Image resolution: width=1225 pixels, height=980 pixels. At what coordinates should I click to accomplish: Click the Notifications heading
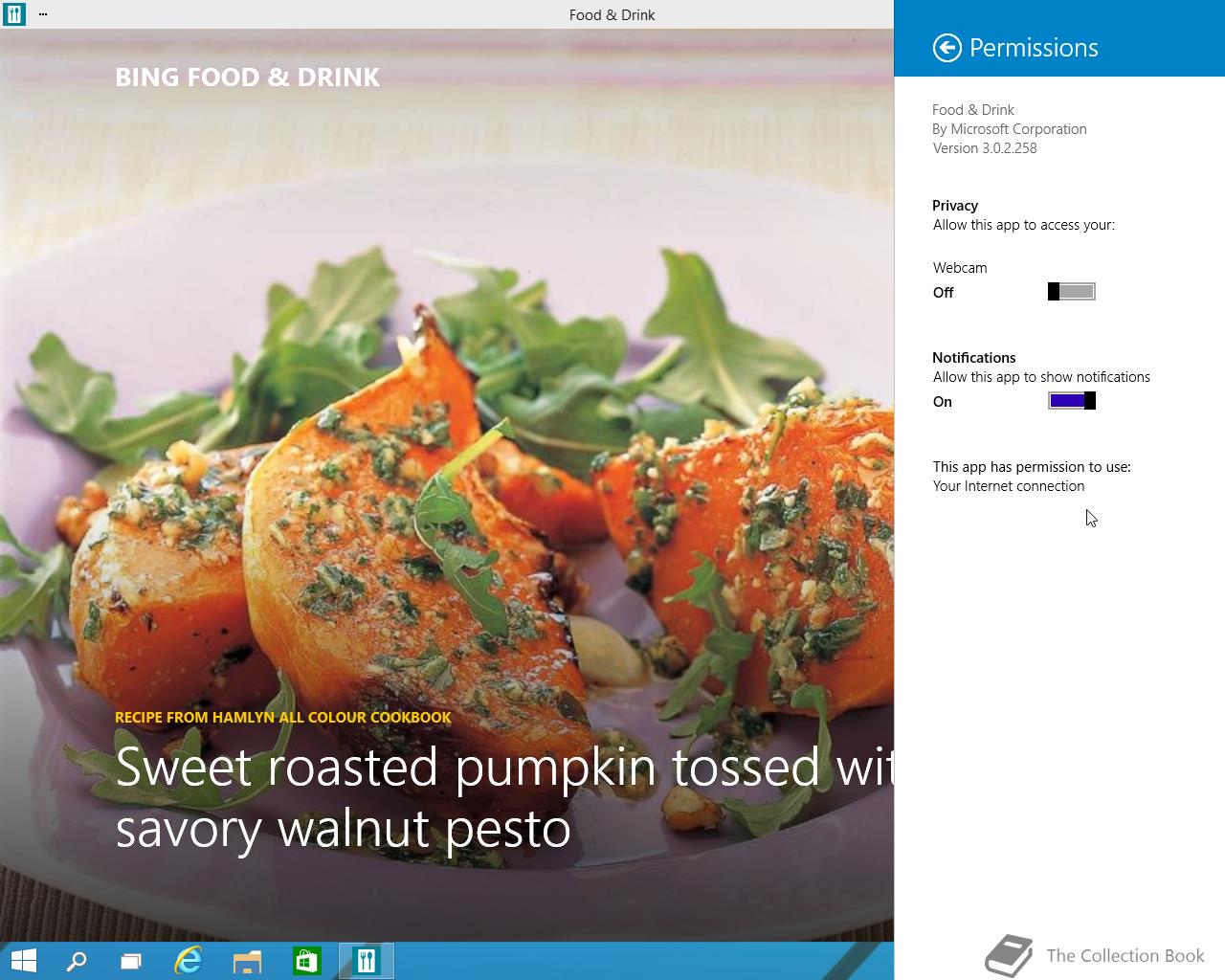974,358
